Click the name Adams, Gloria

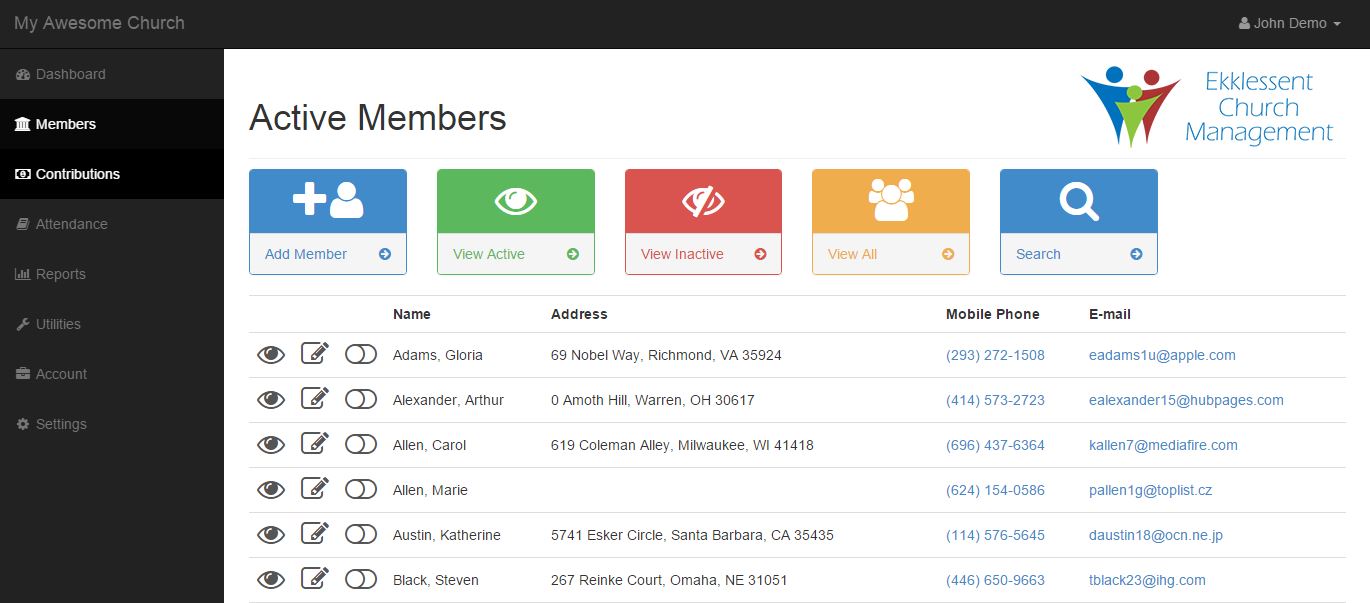click(x=438, y=355)
